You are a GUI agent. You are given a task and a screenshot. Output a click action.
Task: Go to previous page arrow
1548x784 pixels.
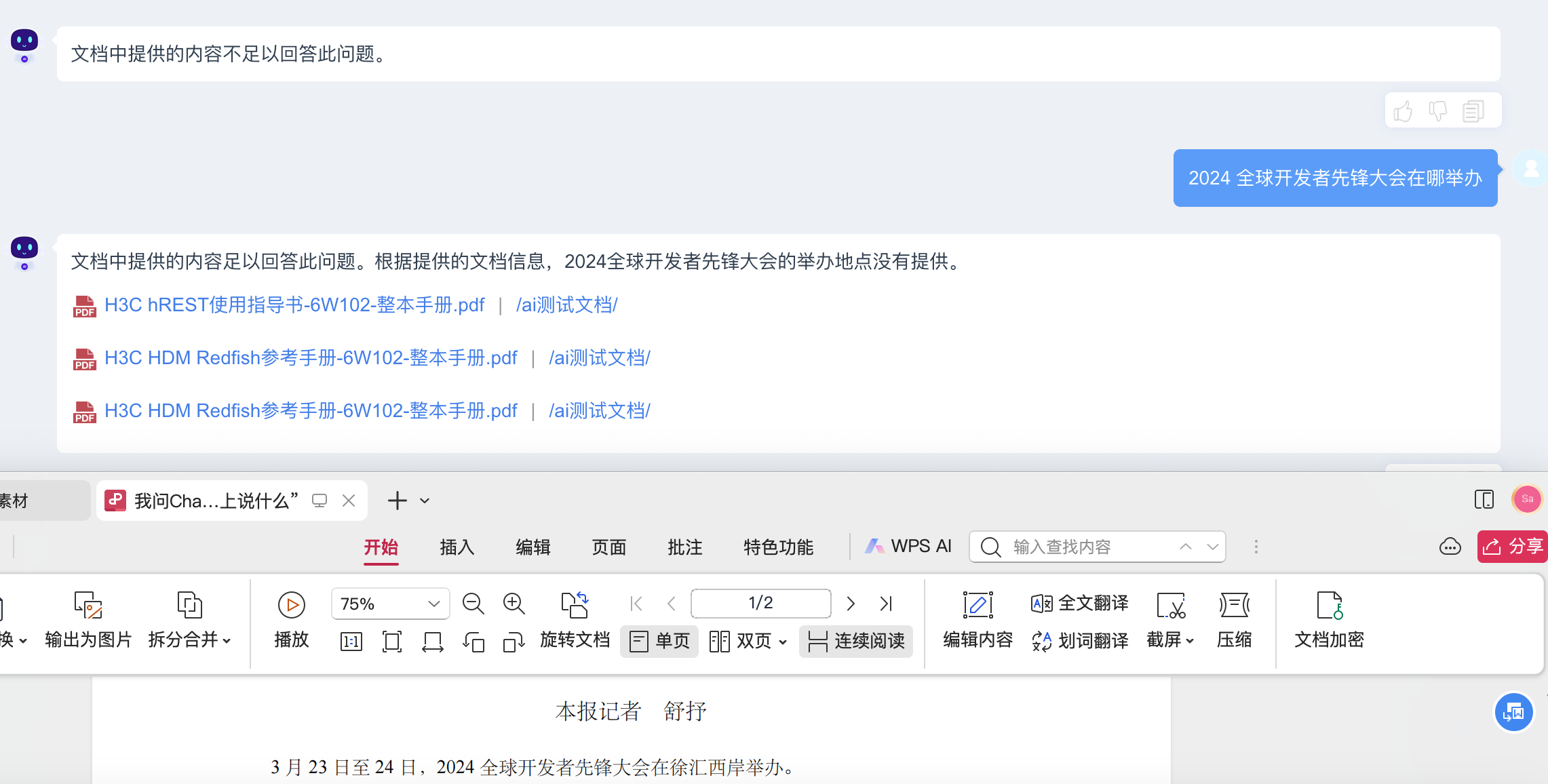click(x=672, y=604)
